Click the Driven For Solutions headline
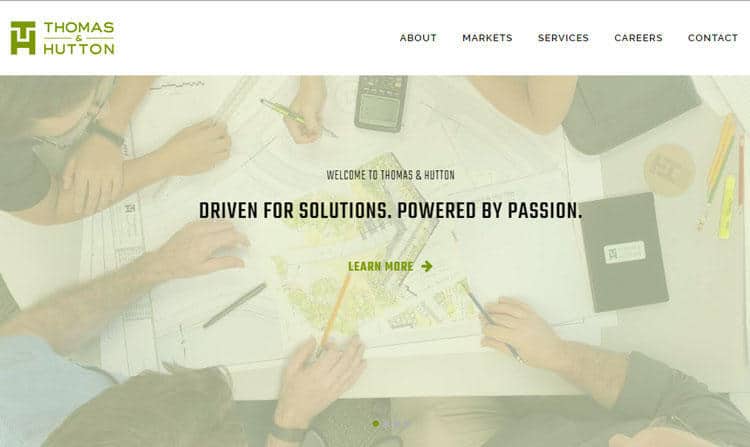This screenshot has height=447, width=750. 390,211
